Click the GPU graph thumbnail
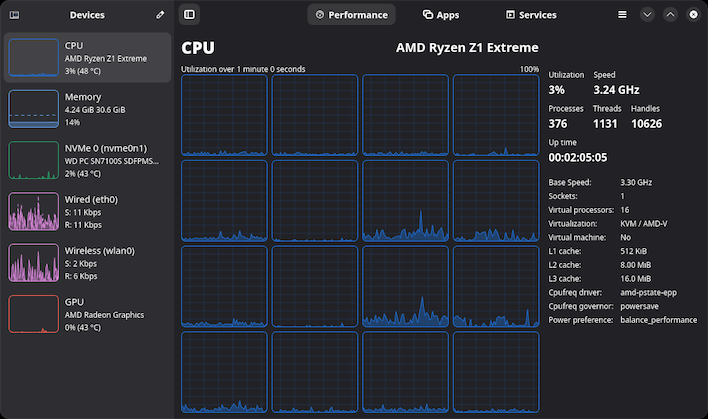The image size is (708, 419). [x=34, y=314]
